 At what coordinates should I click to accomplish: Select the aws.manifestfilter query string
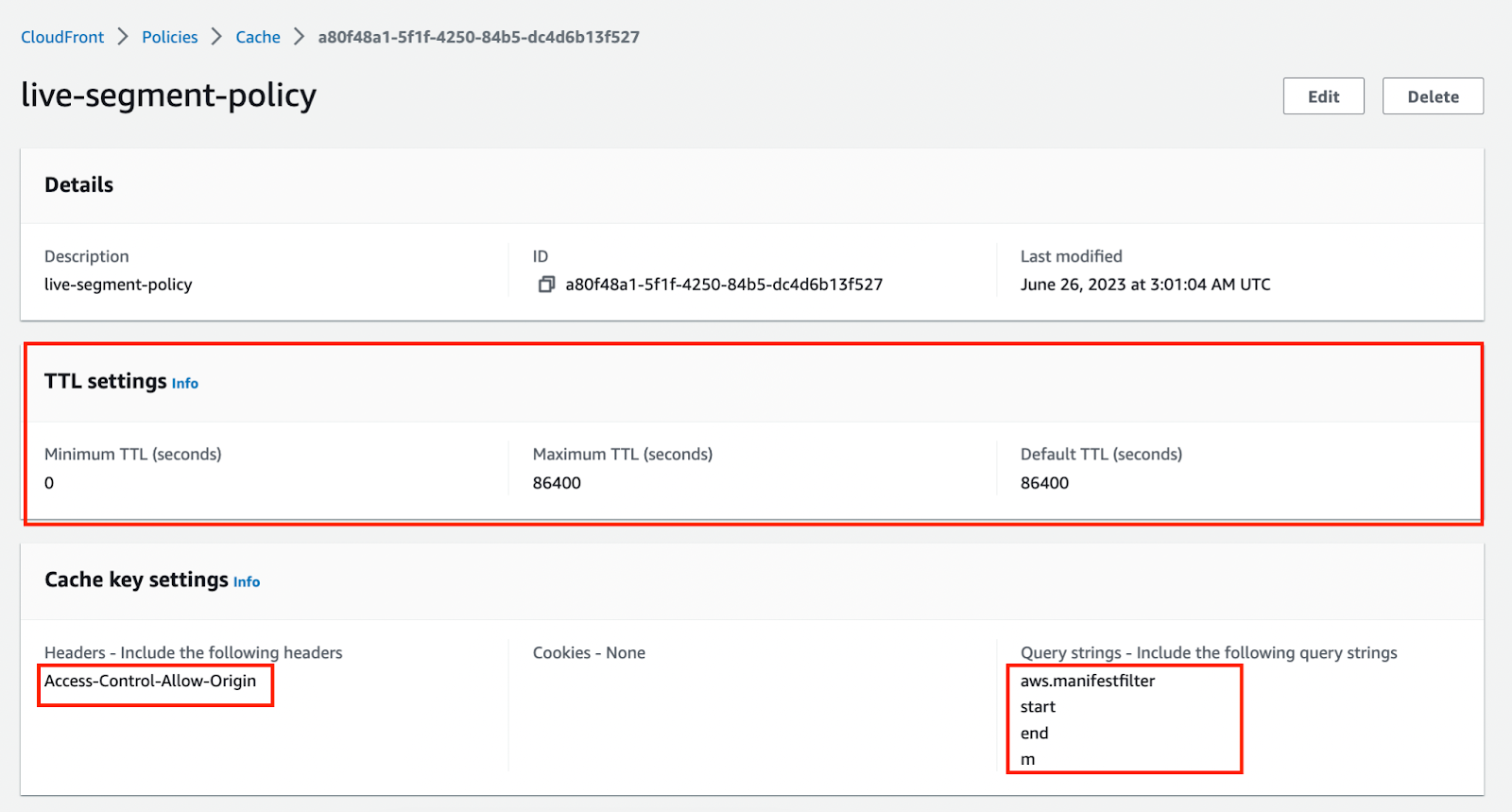(1088, 681)
